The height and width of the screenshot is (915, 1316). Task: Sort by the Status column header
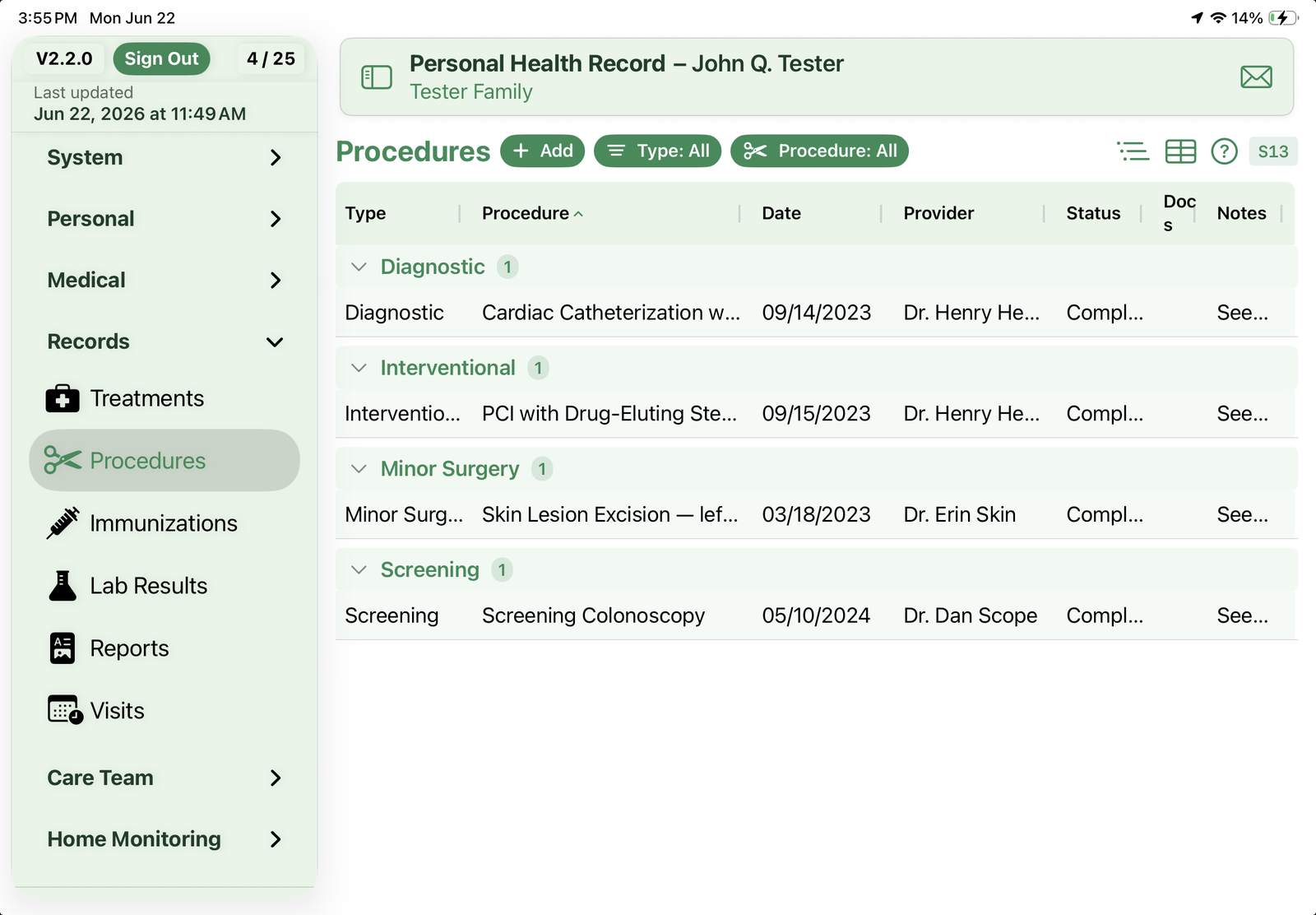[x=1093, y=213]
